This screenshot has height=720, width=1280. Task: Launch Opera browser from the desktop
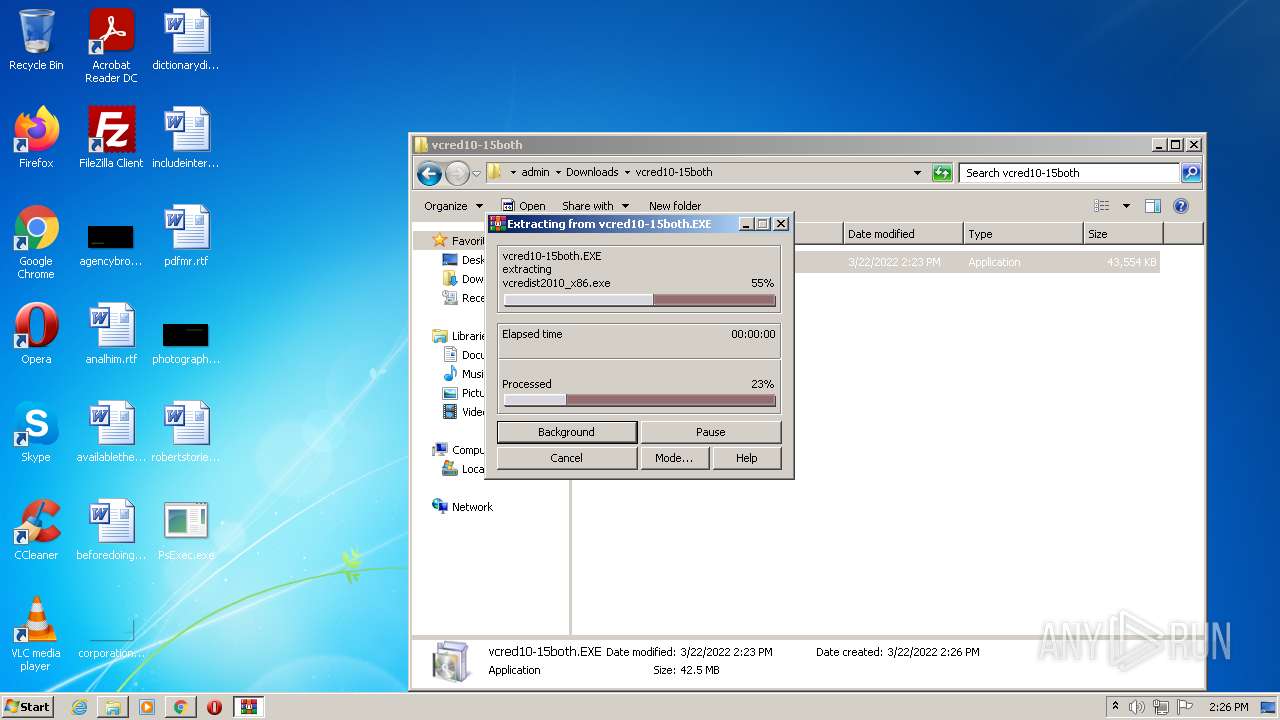click(36, 334)
